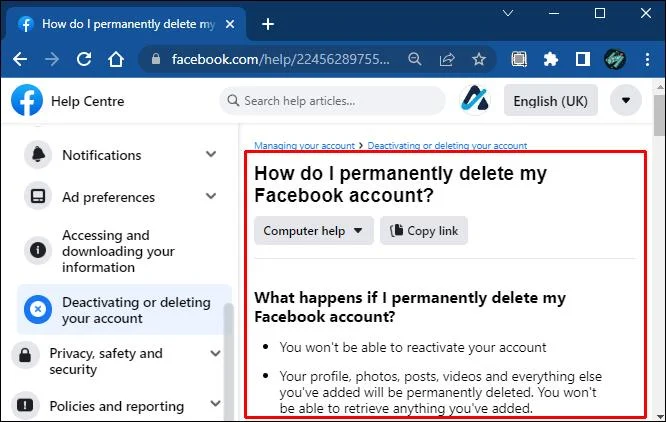Click the share page icon
This screenshot has height=422, width=666.
[447, 59]
